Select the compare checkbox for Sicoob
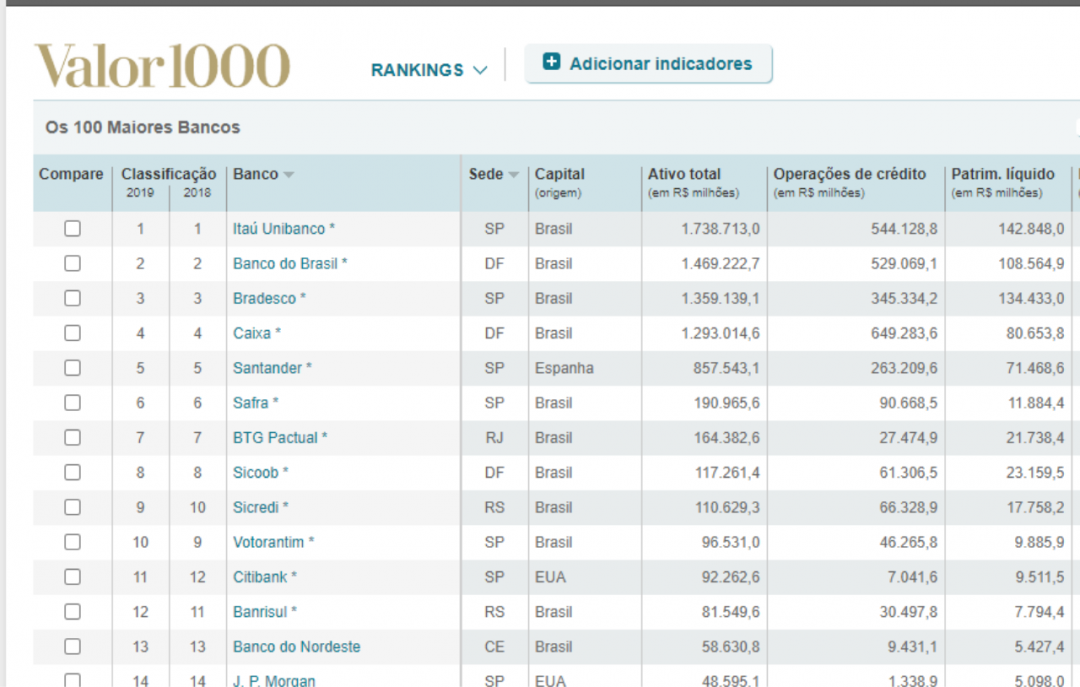Screen dimensions: 1080x687 pyautogui.click(x=71, y=472)
